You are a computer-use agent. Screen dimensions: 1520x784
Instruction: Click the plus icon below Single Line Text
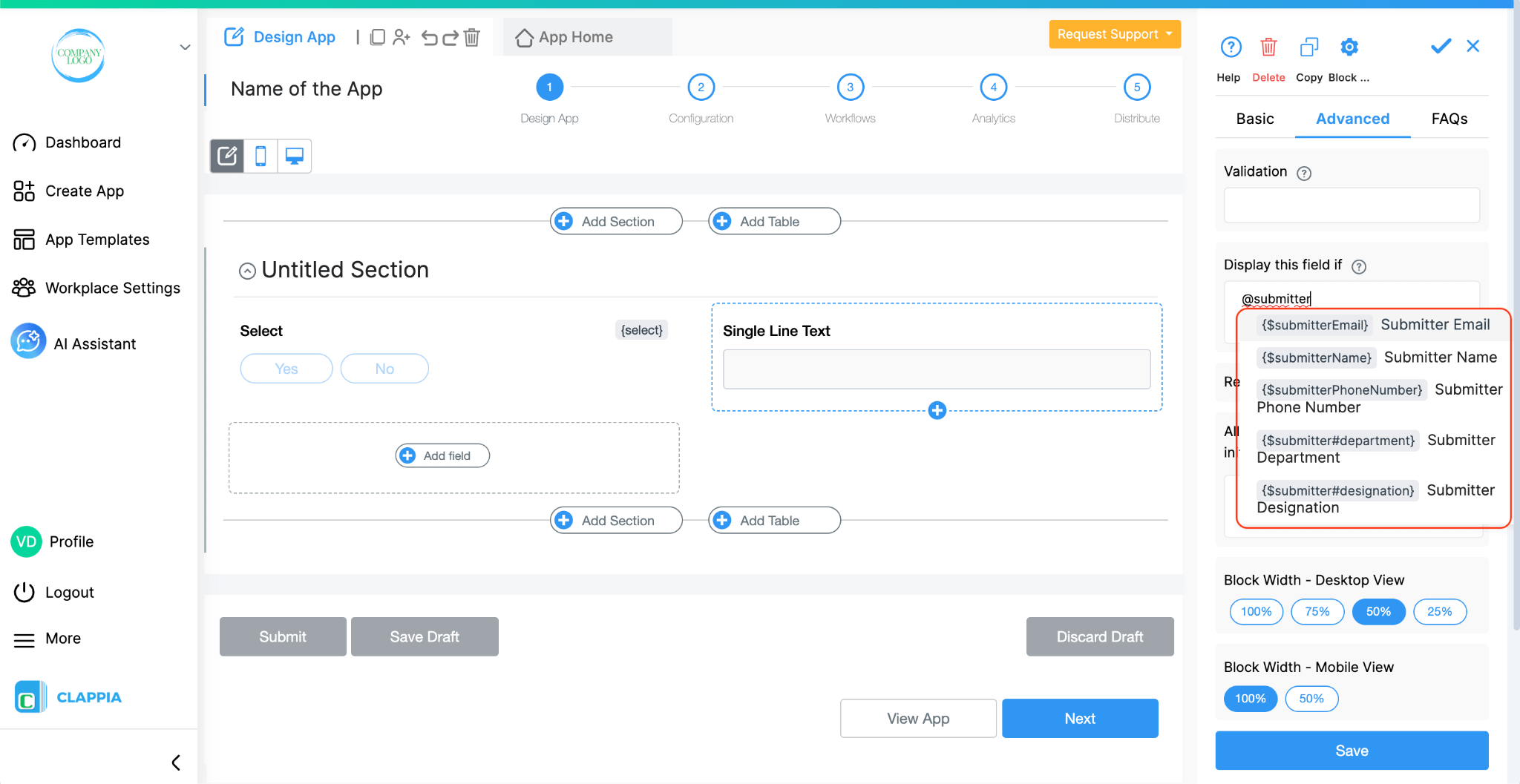[937, 410]
